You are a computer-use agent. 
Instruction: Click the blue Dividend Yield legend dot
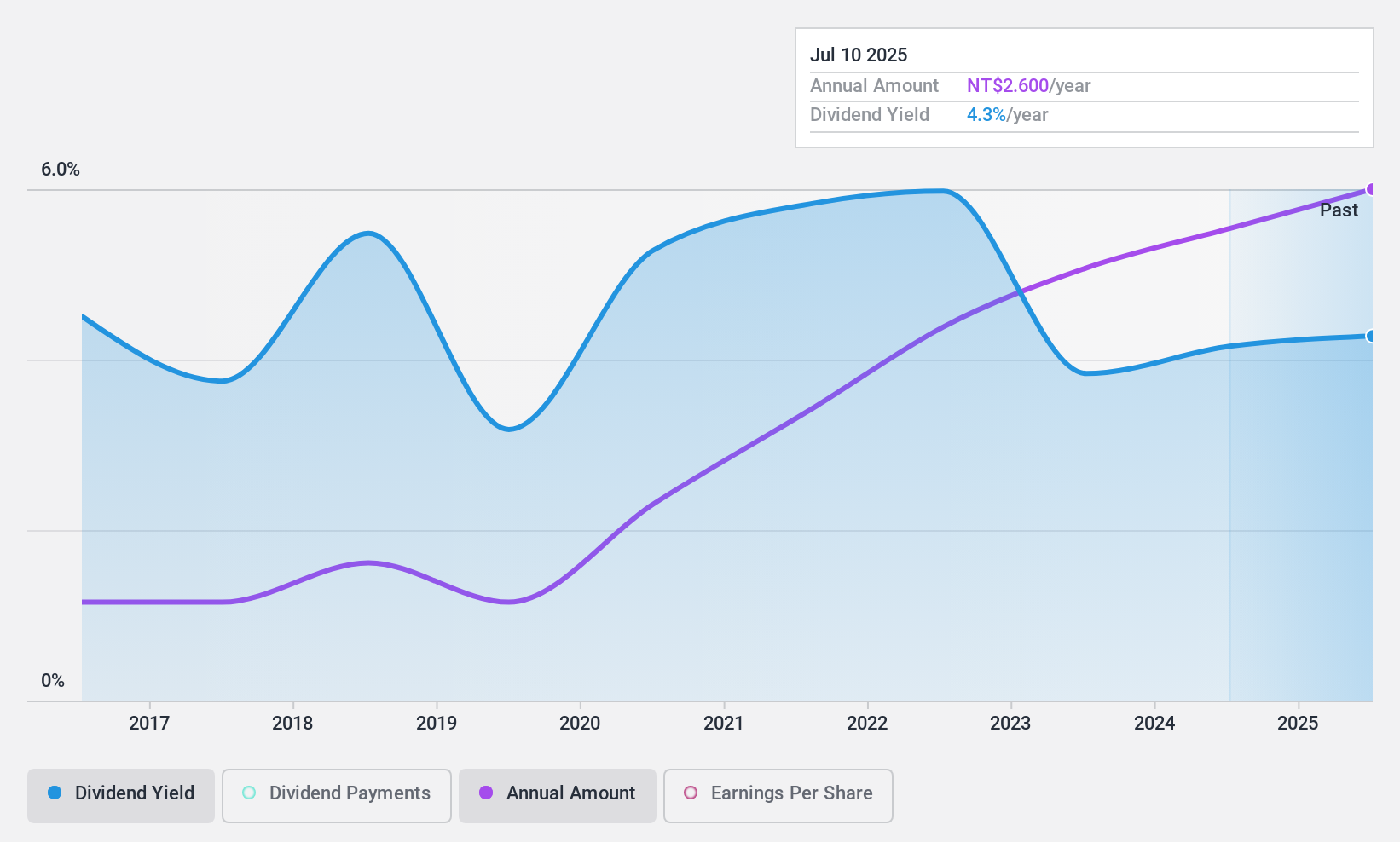pos(55,793)
